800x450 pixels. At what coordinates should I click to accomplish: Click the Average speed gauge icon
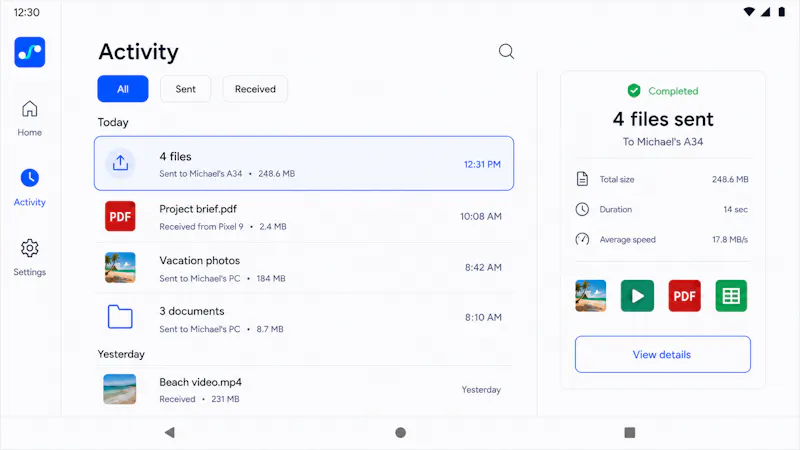pos(582,239)
